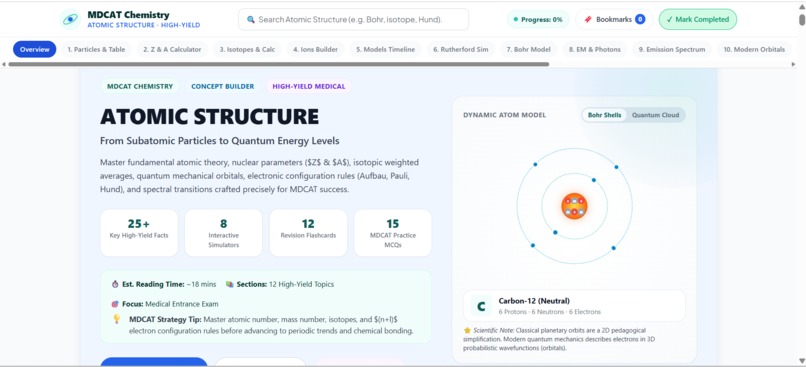
Task: Select the 3. Isotopes & Calc tab
Action: [x=247, y=49]
